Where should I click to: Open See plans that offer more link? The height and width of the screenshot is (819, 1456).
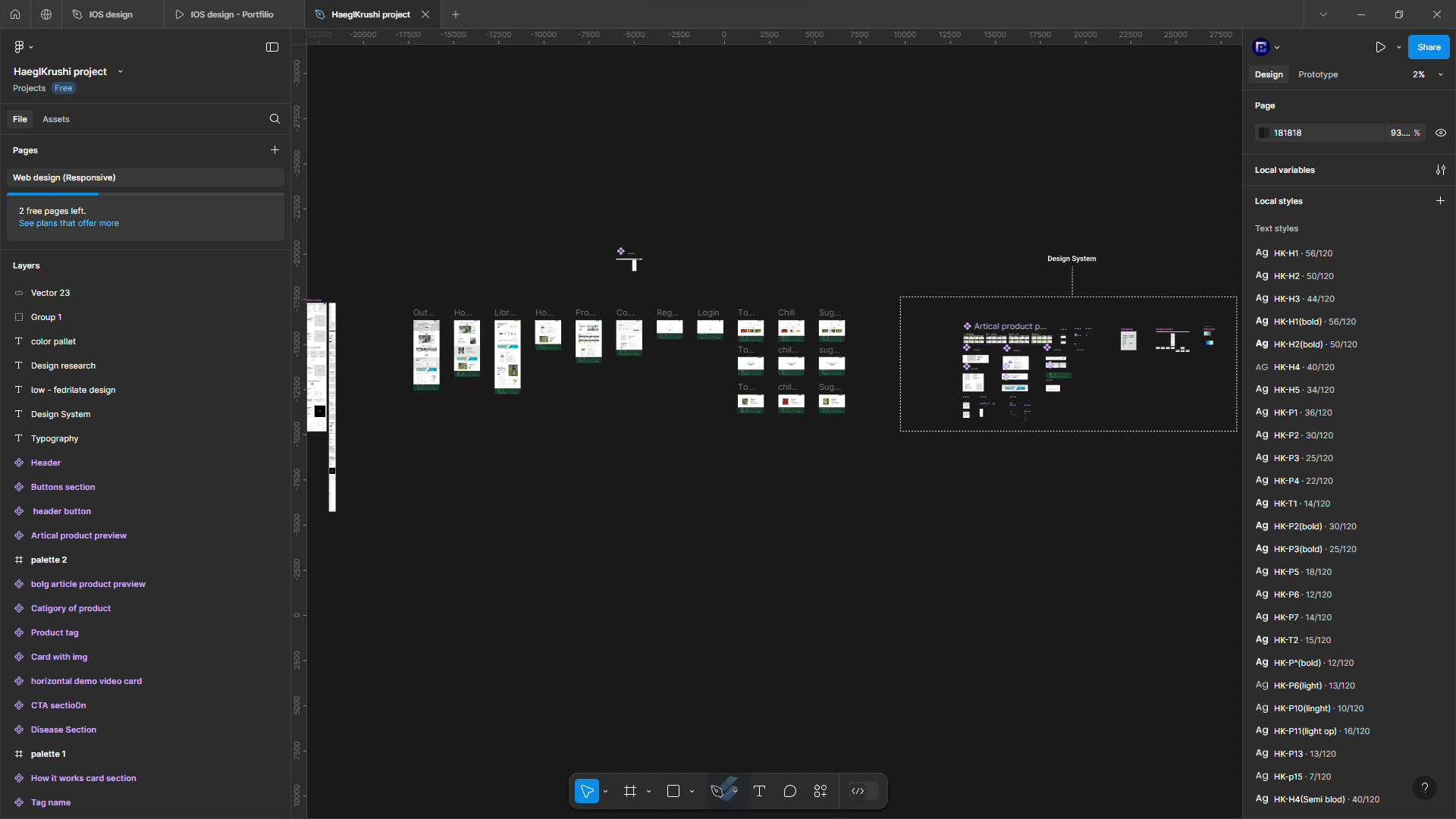(x=68, y=223)
